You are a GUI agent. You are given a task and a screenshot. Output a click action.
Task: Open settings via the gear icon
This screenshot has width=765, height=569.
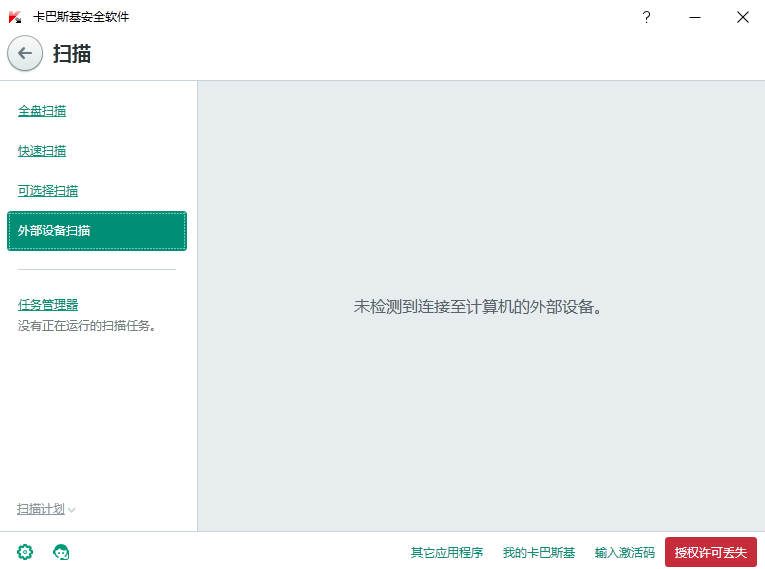pyautogui.click(x=26, y=552)
